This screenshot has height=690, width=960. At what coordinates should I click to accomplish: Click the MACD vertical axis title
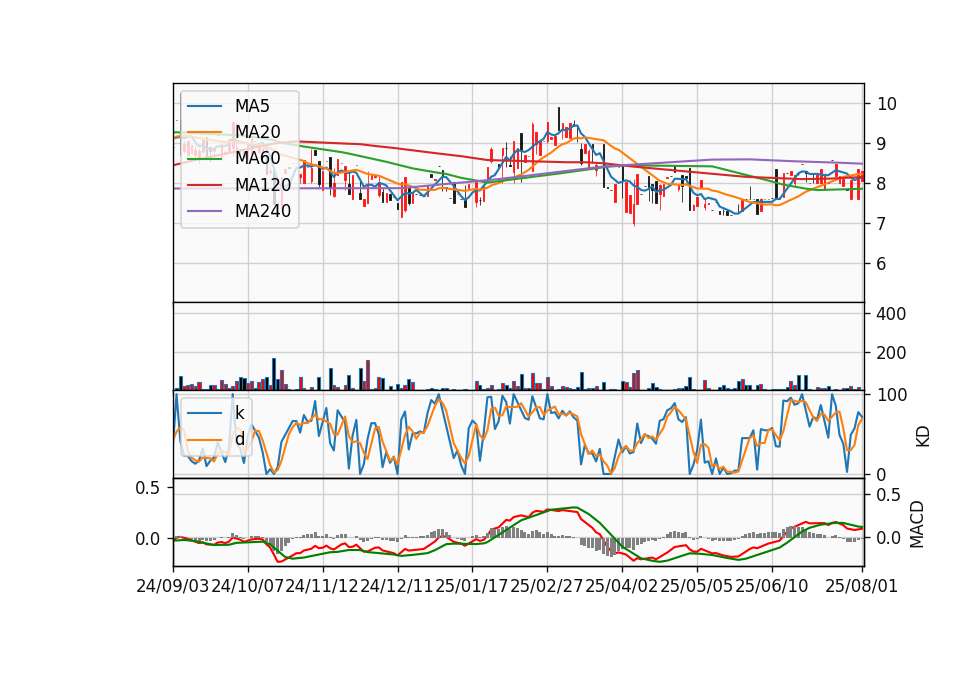[x=917, y=524]
